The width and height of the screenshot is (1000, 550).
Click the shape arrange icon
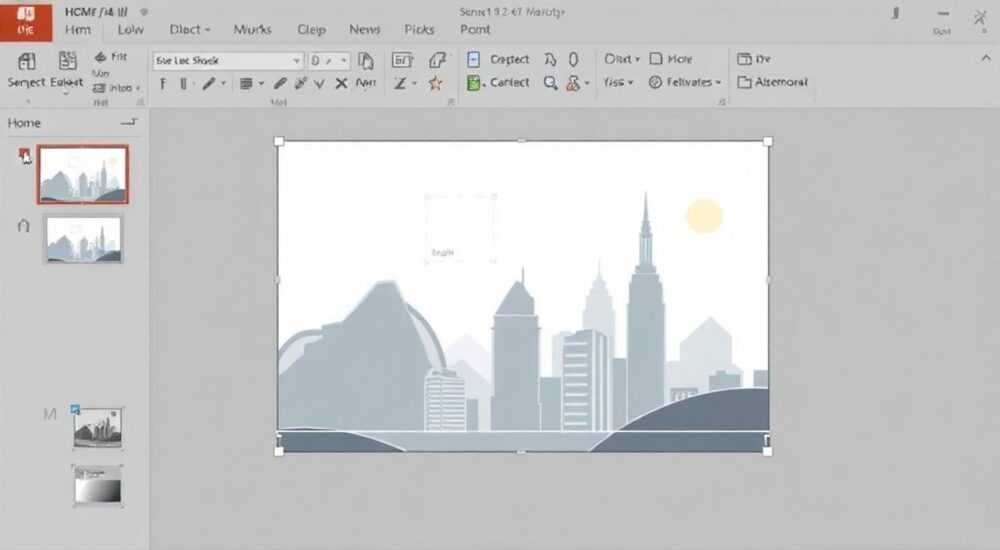point(437,61)
